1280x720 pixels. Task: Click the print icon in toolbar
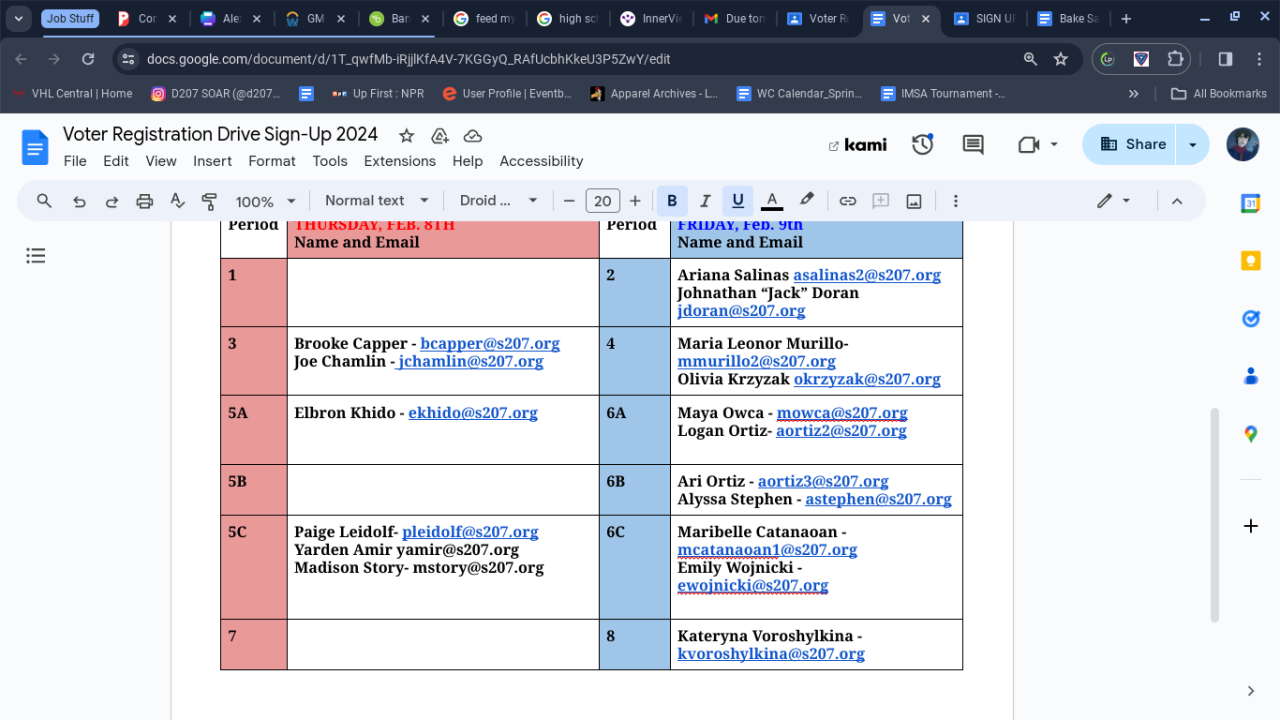click(144, 201)
